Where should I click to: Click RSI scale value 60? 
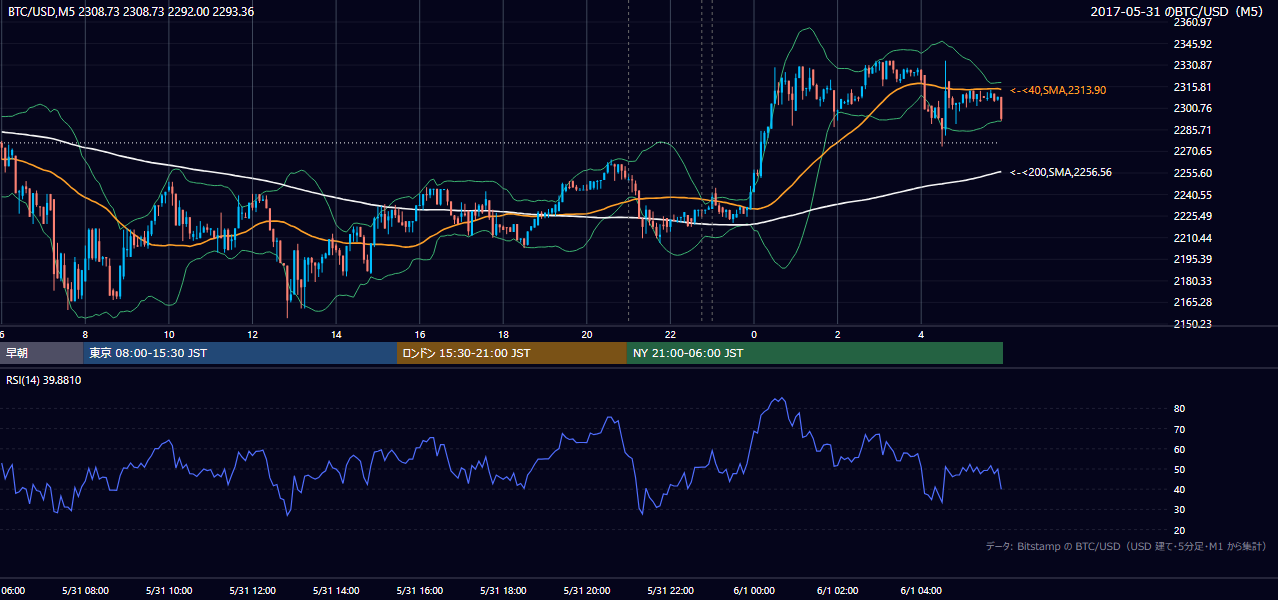coord(1179,449)
